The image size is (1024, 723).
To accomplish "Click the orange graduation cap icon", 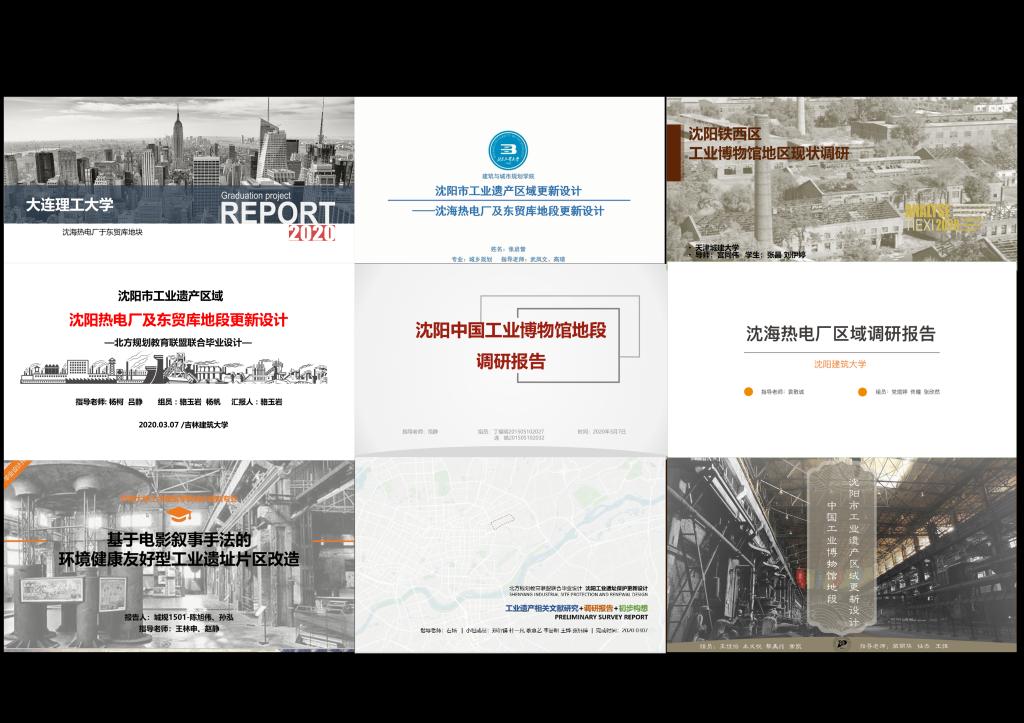I will click(x=179, y=514).
